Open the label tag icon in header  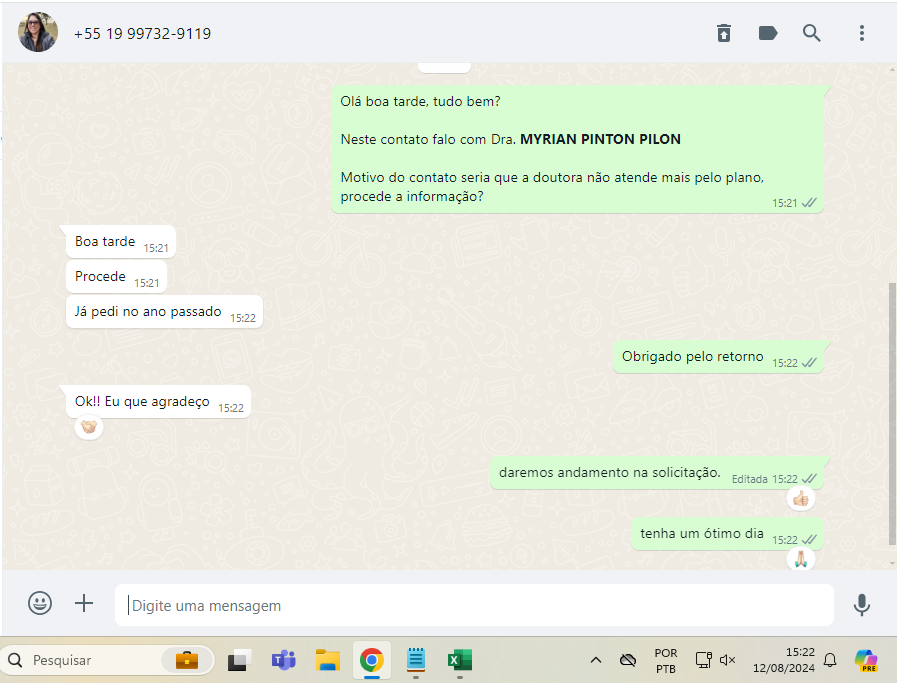768,33
